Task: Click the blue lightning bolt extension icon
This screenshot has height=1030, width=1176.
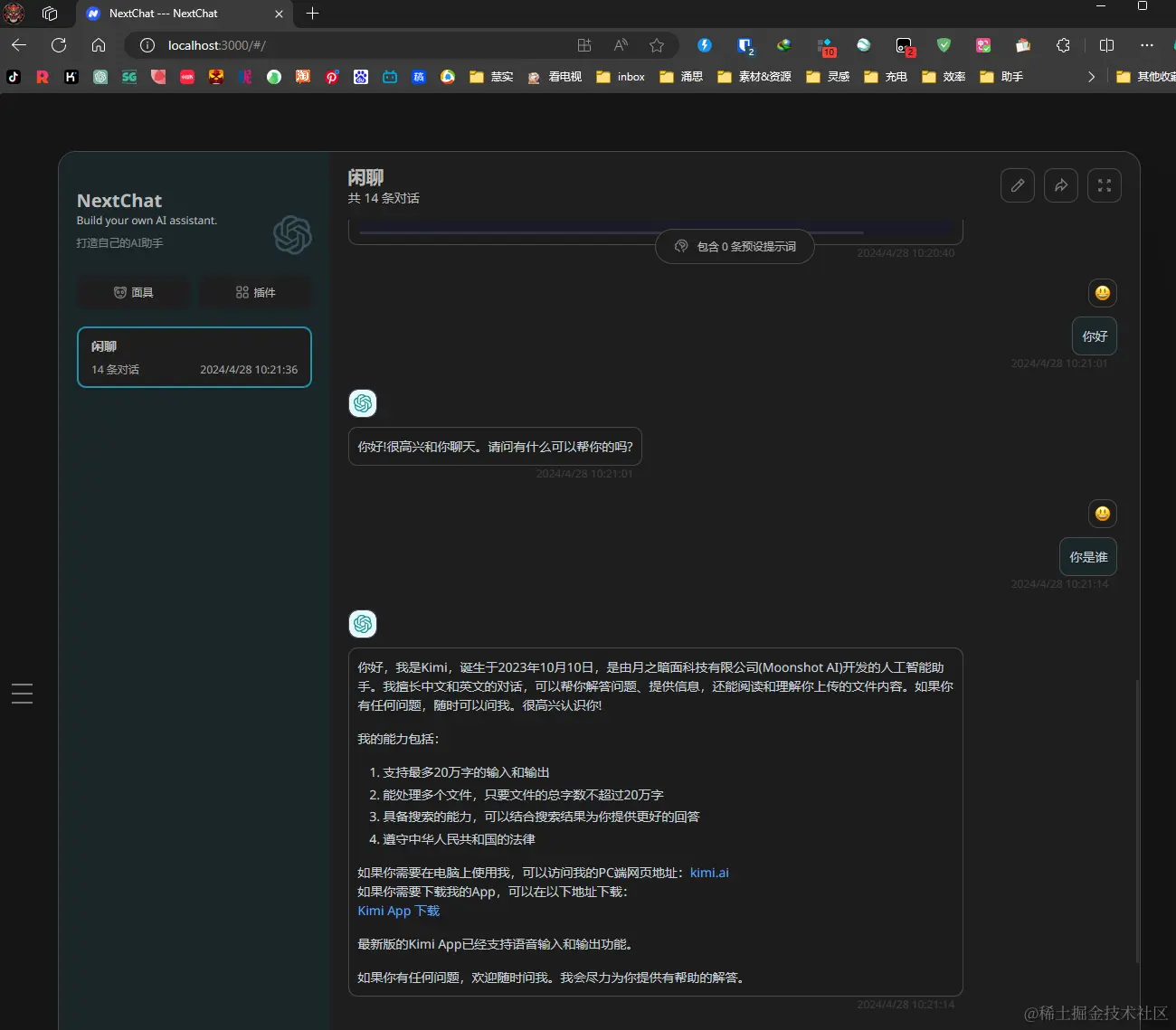Action: coord(705,45)
